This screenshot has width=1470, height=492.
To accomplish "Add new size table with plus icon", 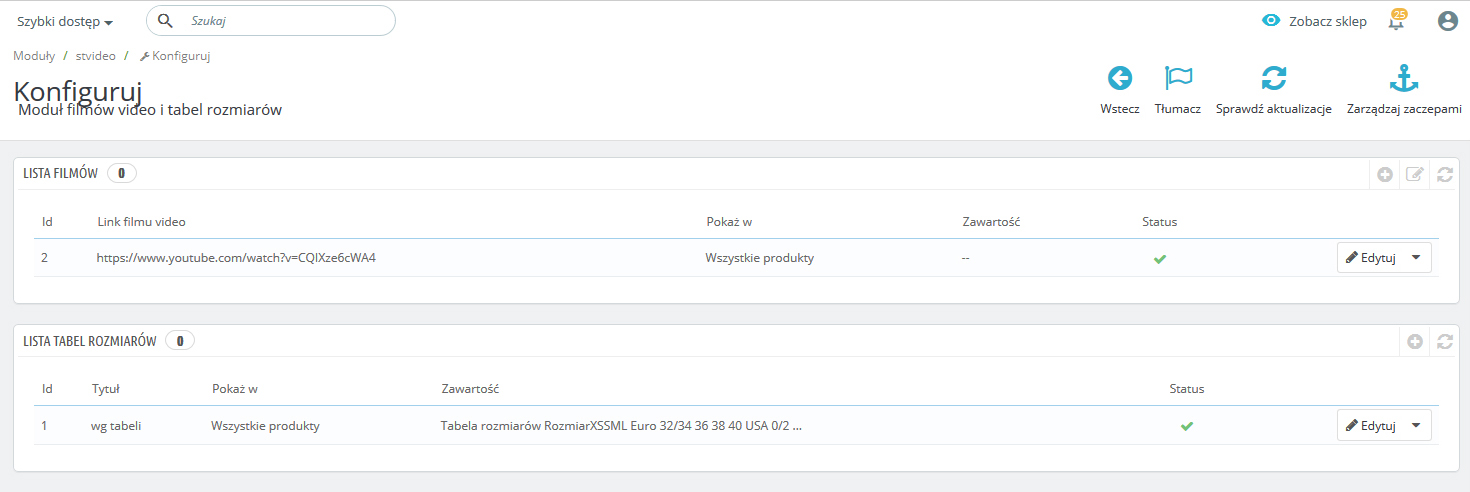I will pos(1414,341).
